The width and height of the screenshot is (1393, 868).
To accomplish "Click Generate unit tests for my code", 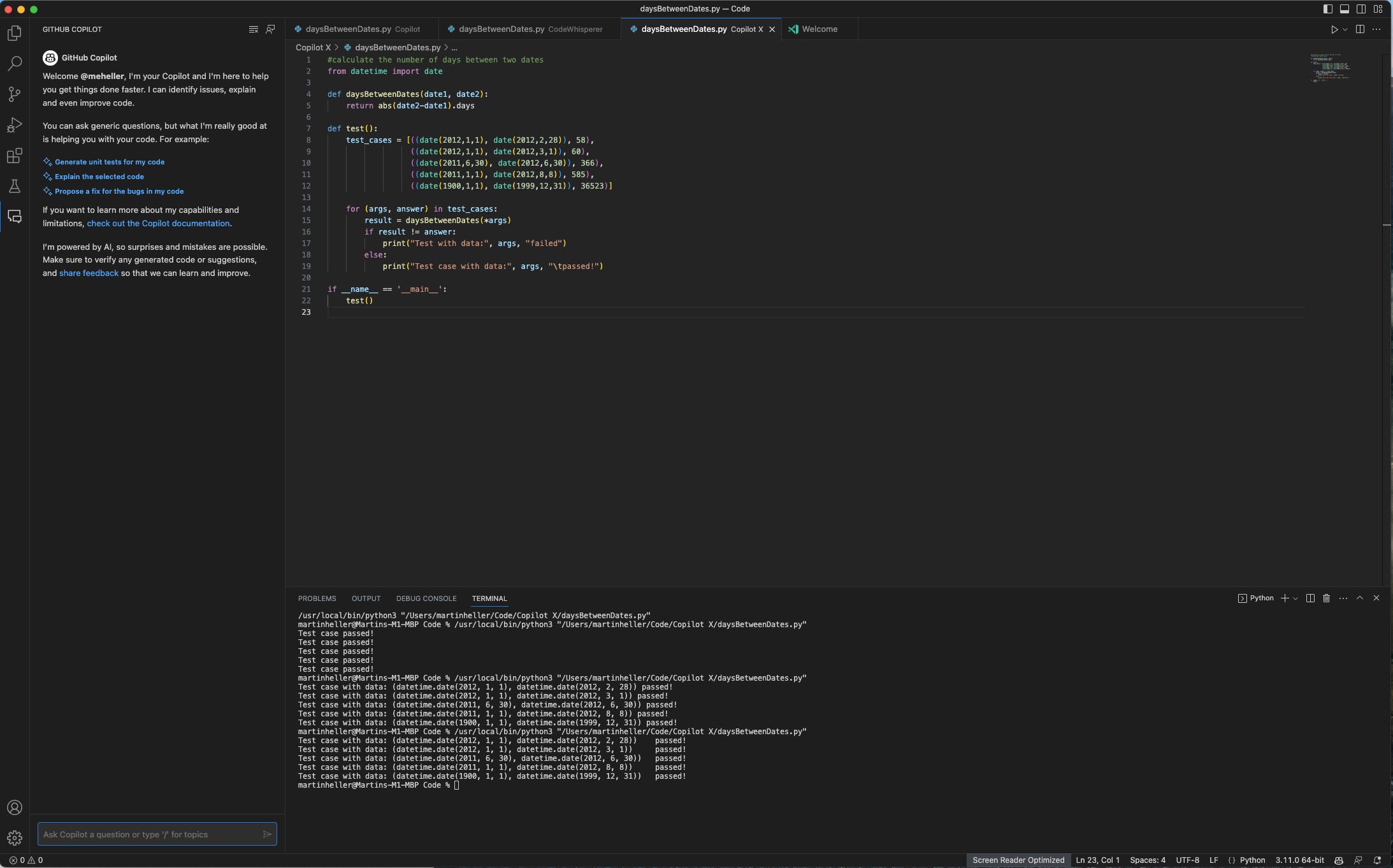I will point(110,162).
